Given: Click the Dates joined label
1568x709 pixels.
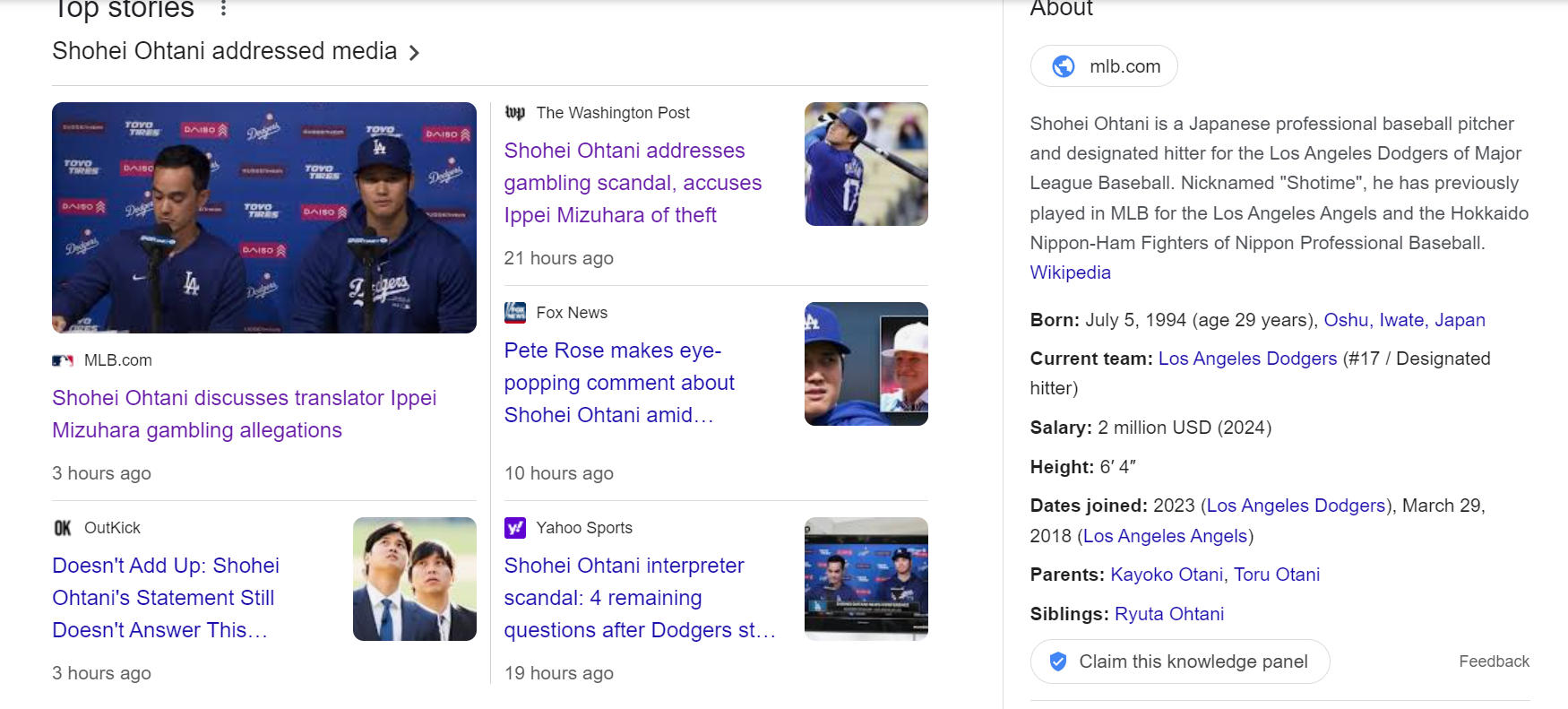Looking at the screenshot, I should [1089, 506].
